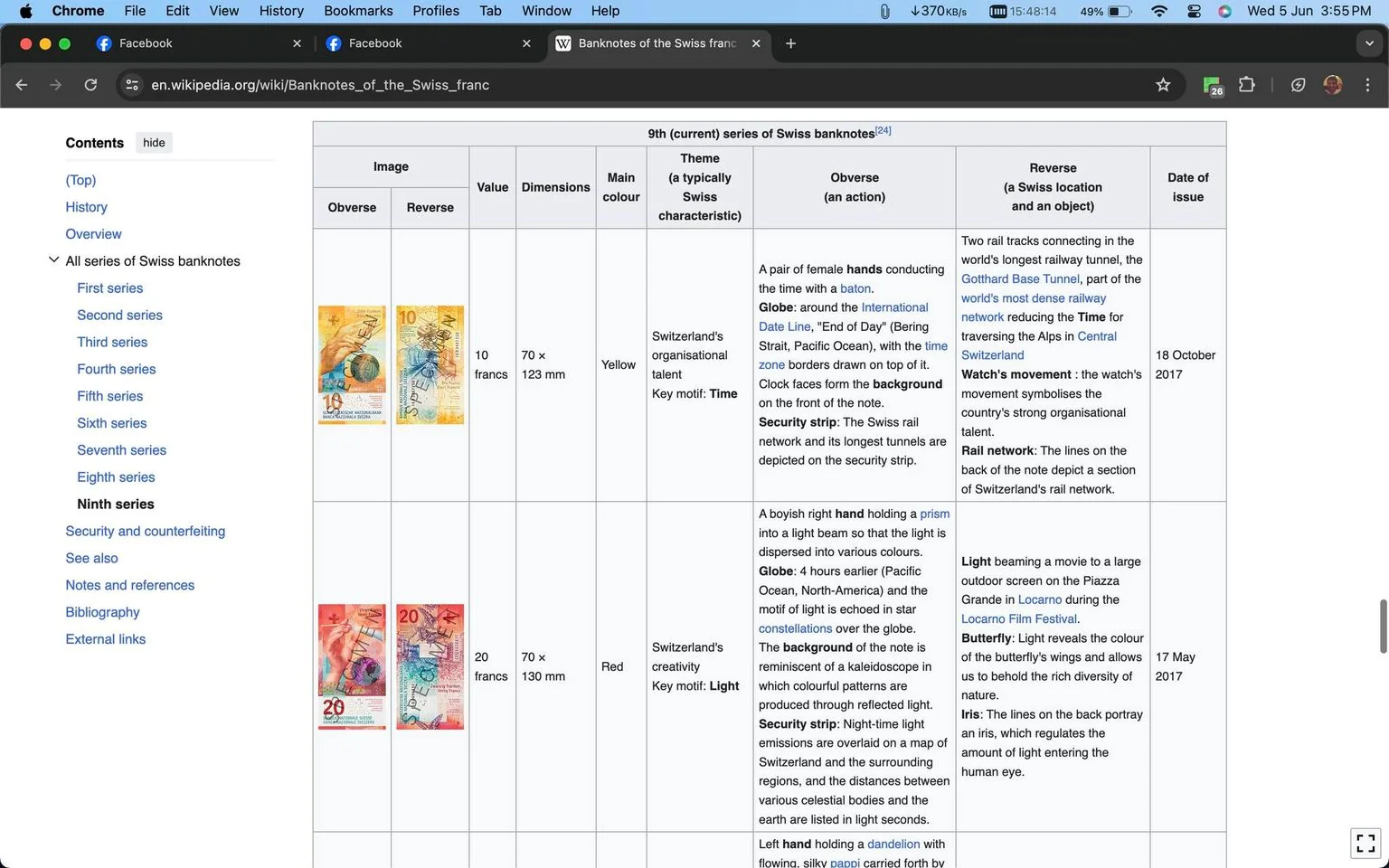Toggle full screen icon at page corner
This screenshot has width=1389, height=868.
coord(1366,844)
